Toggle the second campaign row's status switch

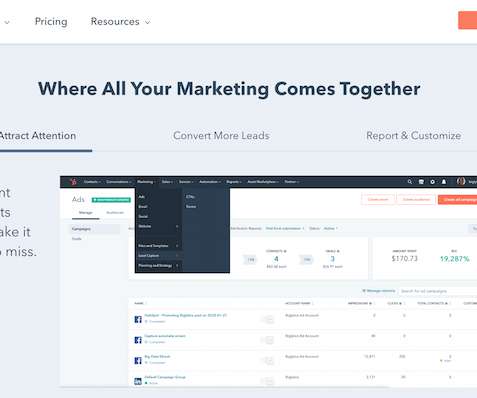point(267,340)
